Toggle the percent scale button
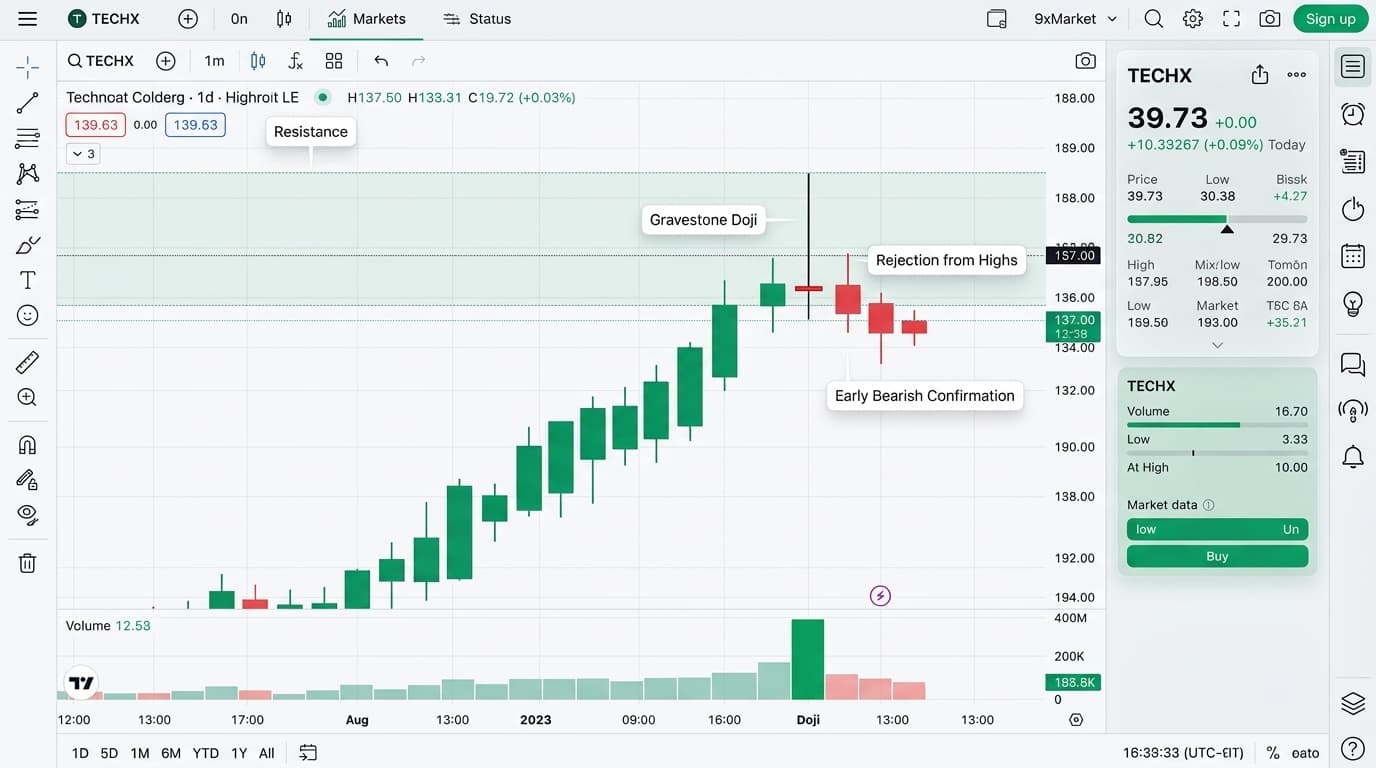 pyautogui.click(x=1273, y=753)
